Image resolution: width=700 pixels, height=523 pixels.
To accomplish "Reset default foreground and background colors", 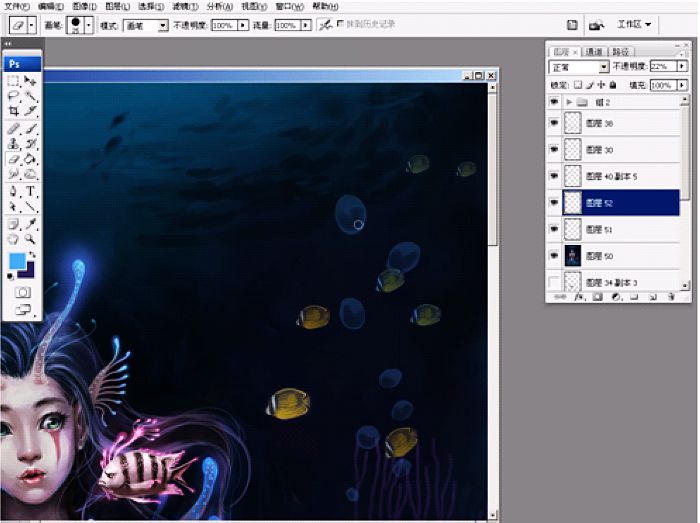I will pos(10,277).
